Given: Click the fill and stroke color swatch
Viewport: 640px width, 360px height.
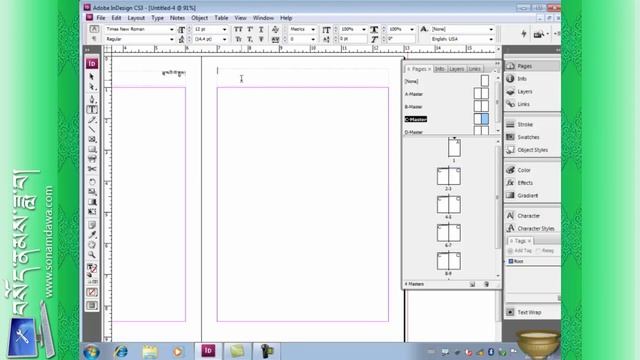Looking at the screenshot, I should pyautogui.click(x=92, y=268).
